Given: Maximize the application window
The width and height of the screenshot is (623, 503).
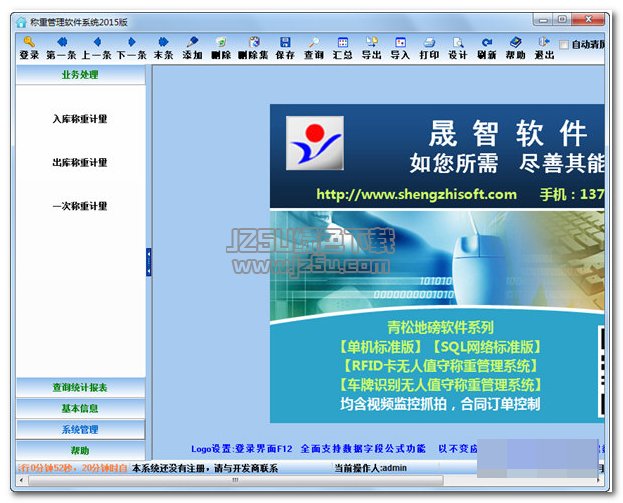Looking at the screenshot, I should click(562, 19).
